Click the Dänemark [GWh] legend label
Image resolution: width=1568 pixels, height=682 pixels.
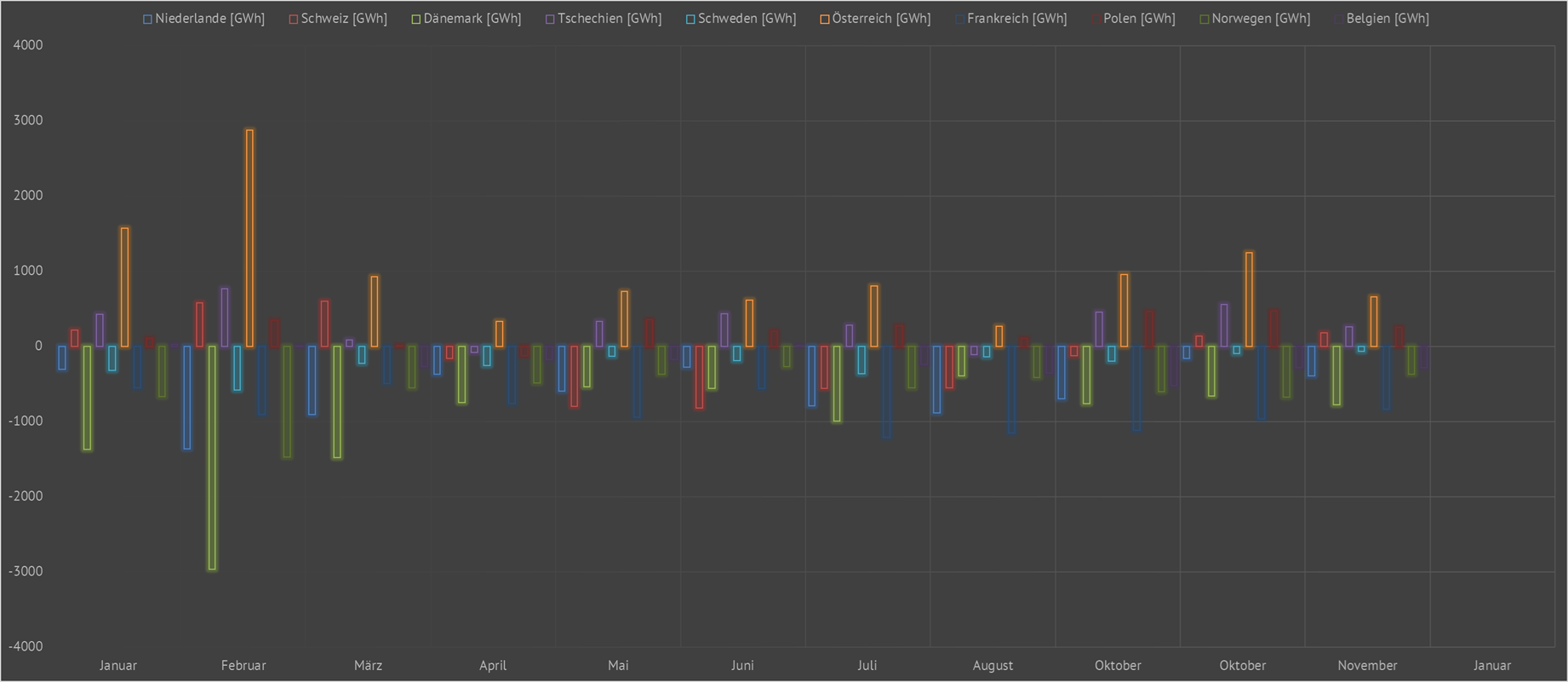[x=472, y=19]
